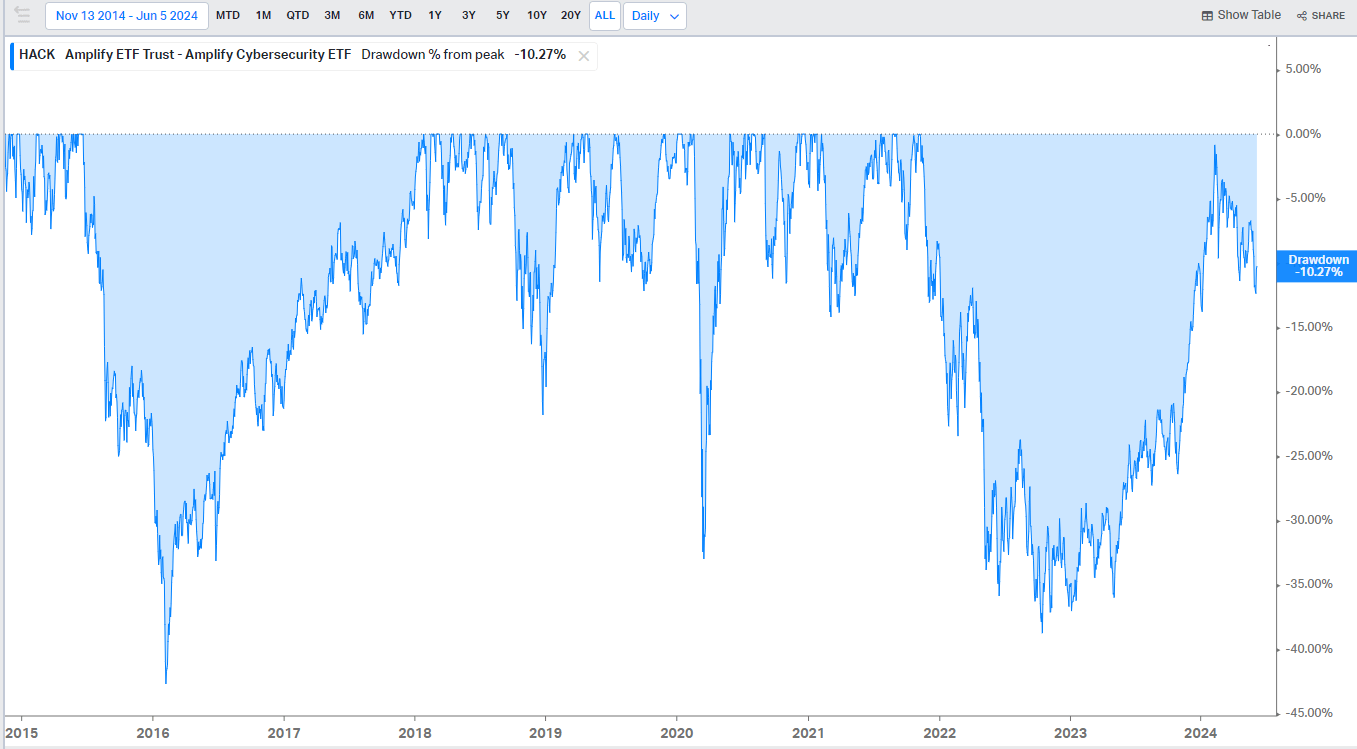
Task: Click the highlighted ALL range button
Action: pos(604,15)
